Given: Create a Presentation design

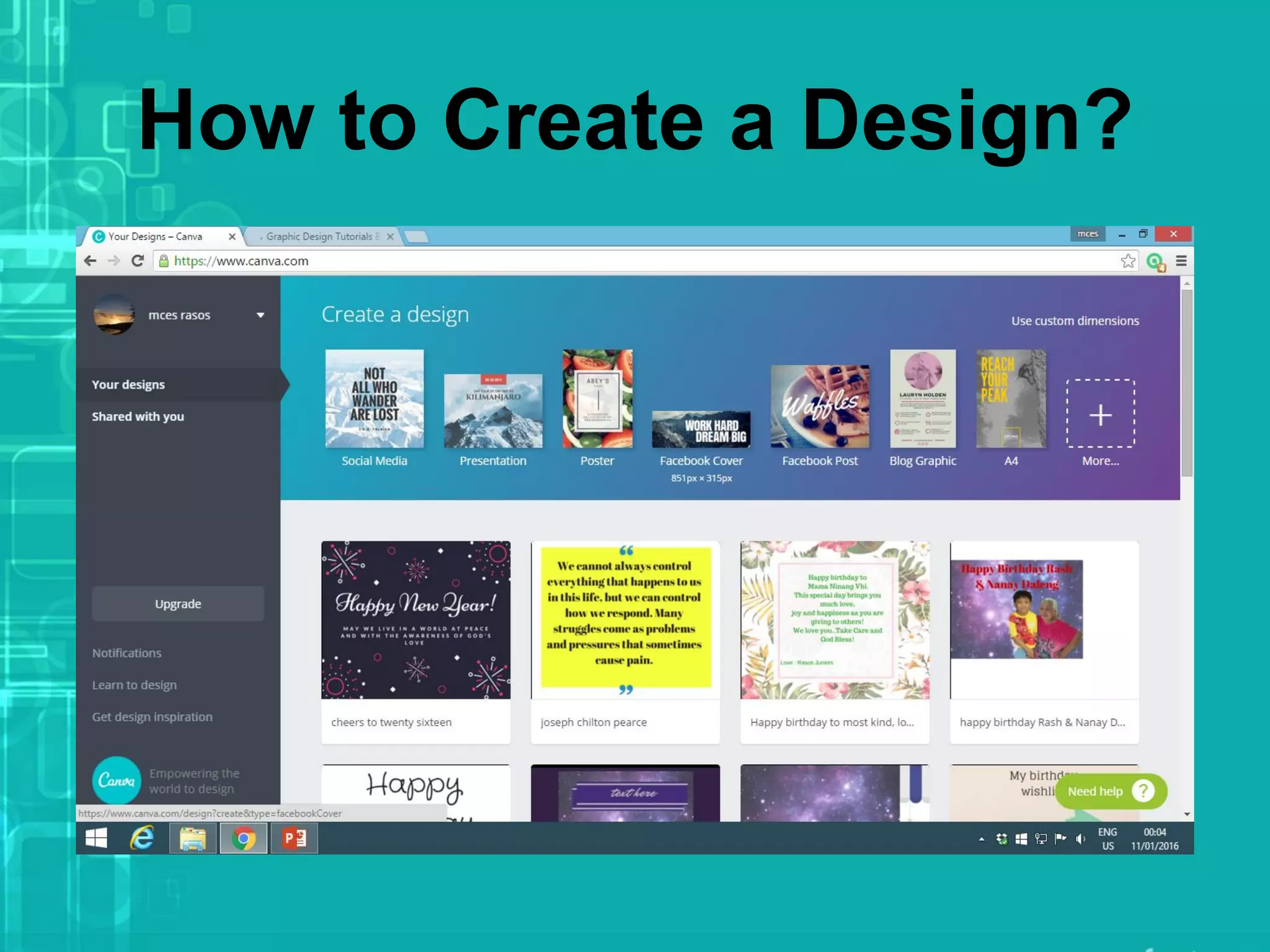Looking at the screenshot, I should coord(493,411).
